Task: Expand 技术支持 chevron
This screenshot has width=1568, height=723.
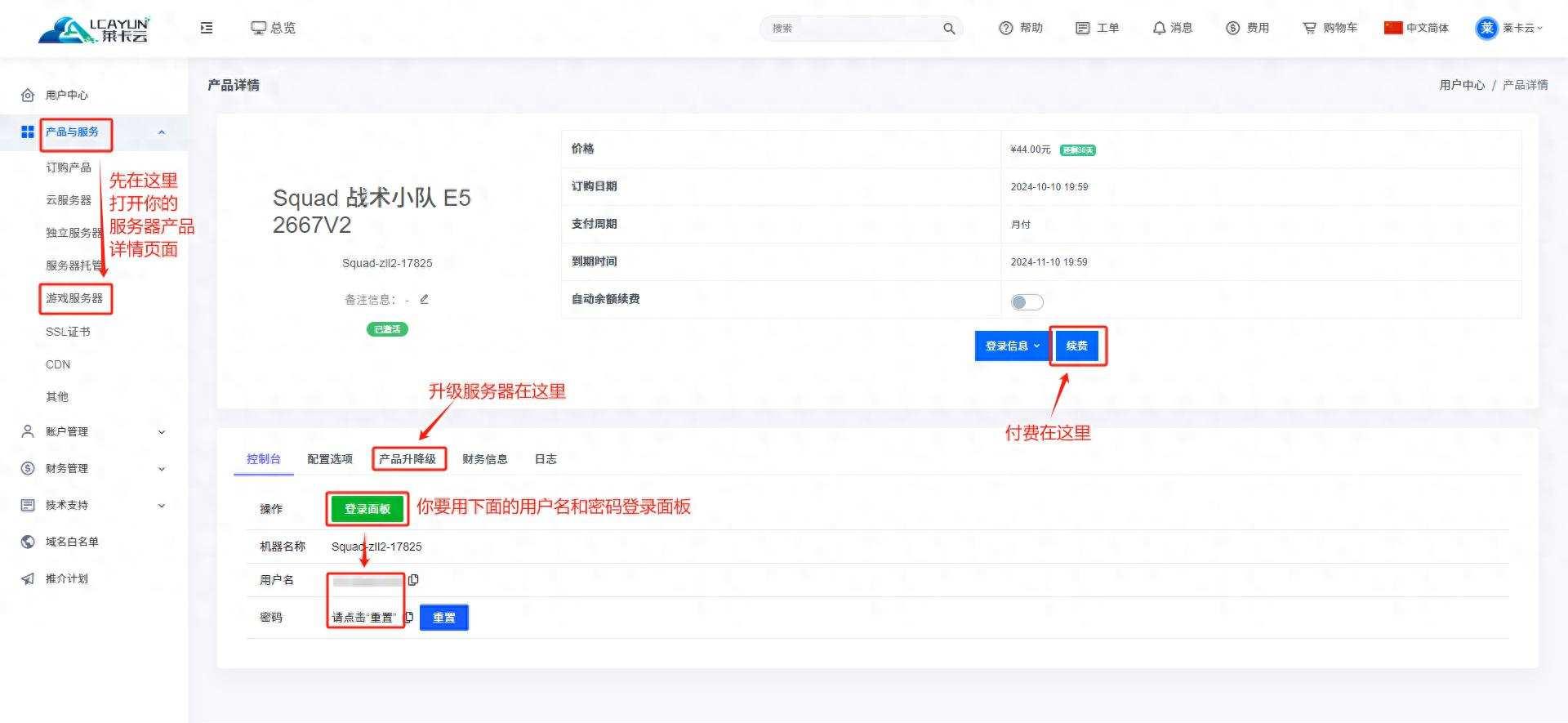Action: pos(162,506)
